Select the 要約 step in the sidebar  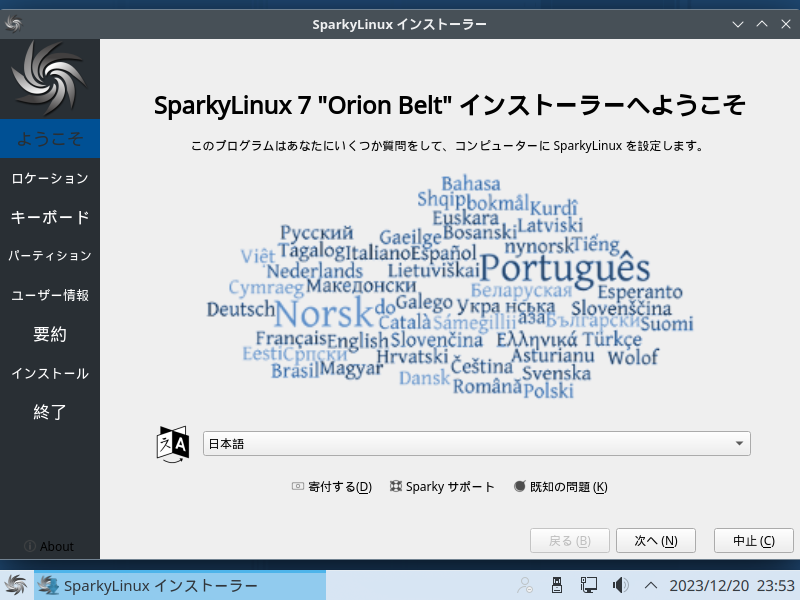tap(49, 334)
